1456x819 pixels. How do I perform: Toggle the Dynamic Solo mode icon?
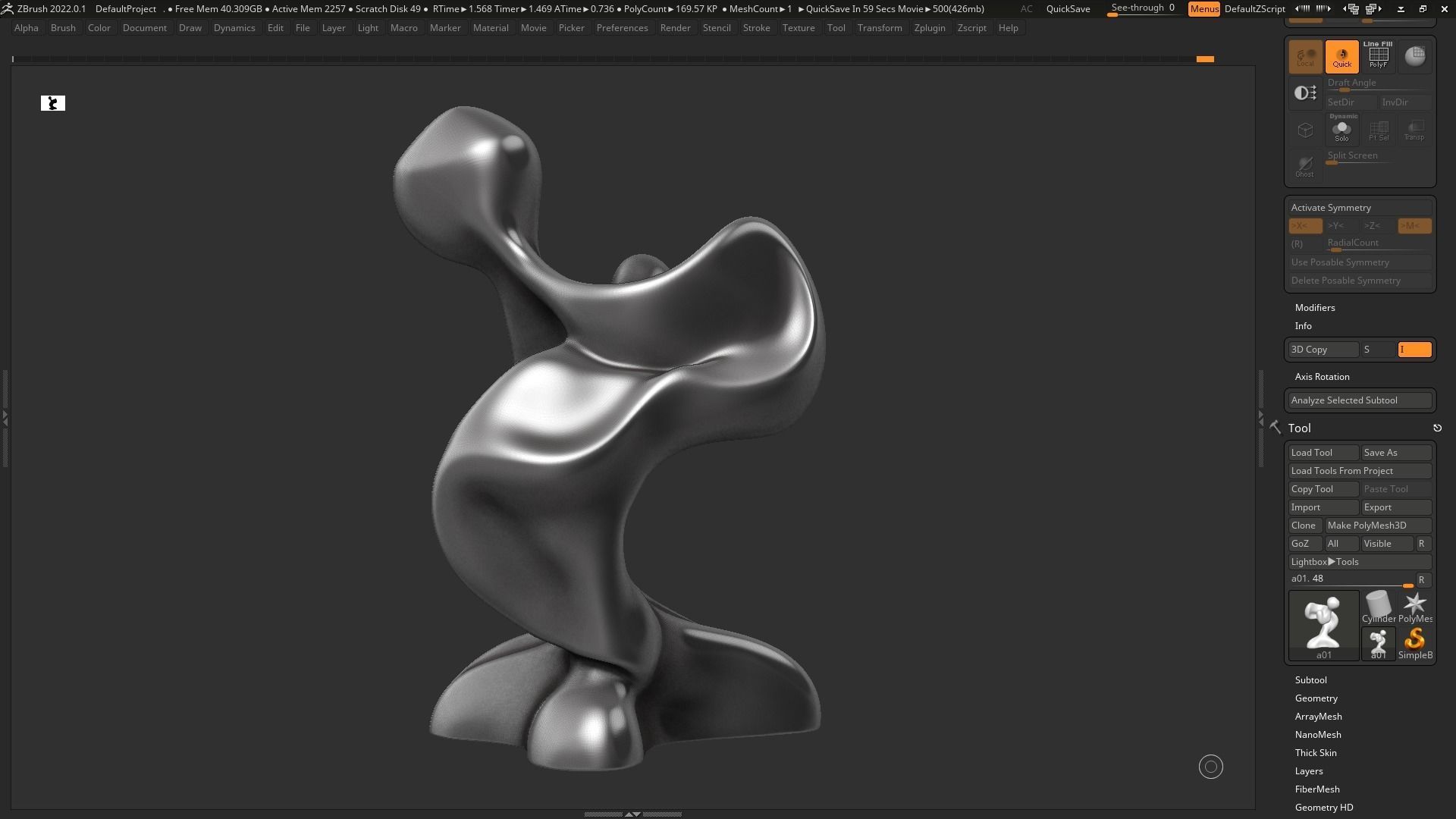(1341, 130)
